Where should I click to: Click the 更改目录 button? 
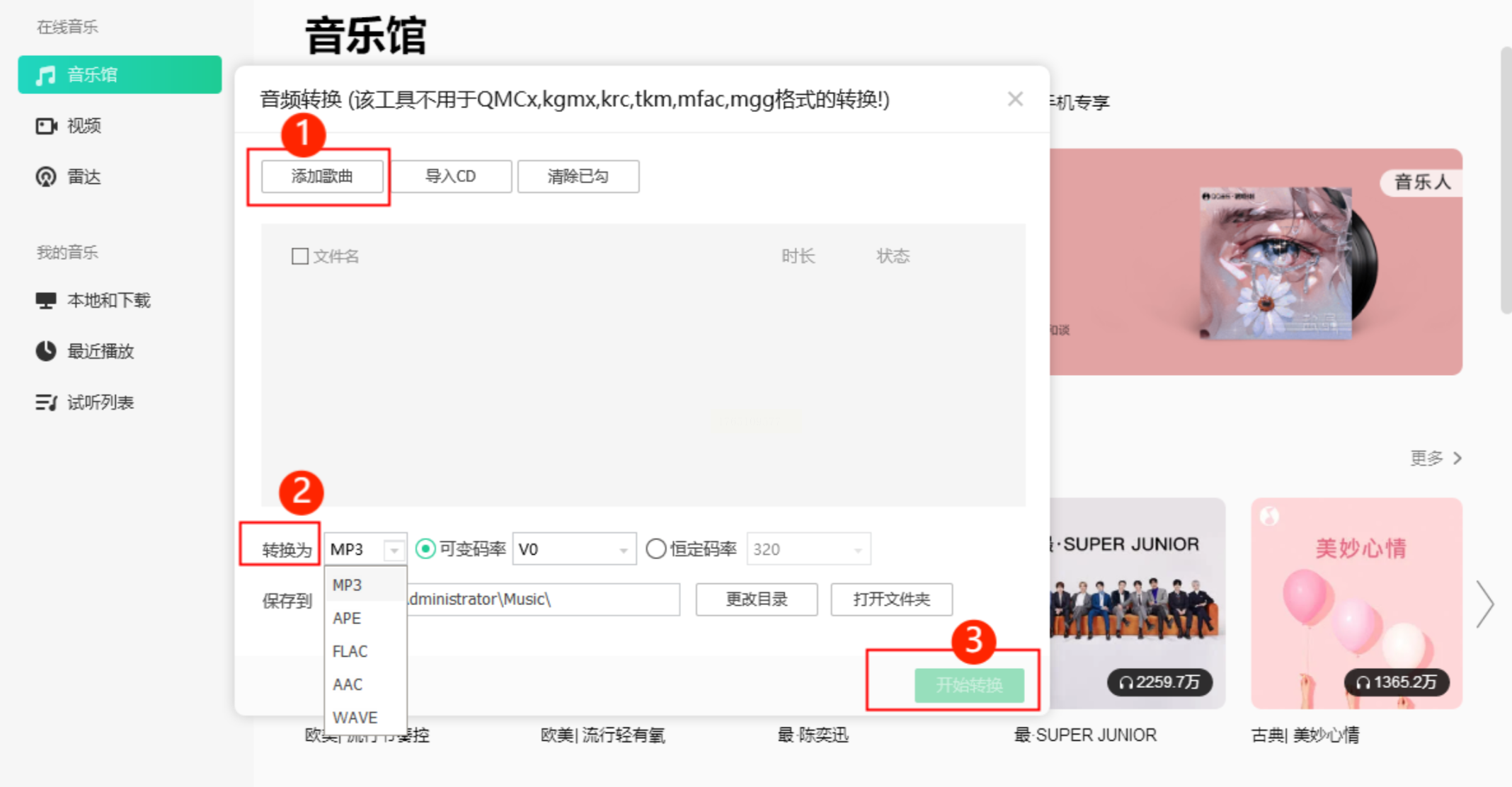coord(756,599)
